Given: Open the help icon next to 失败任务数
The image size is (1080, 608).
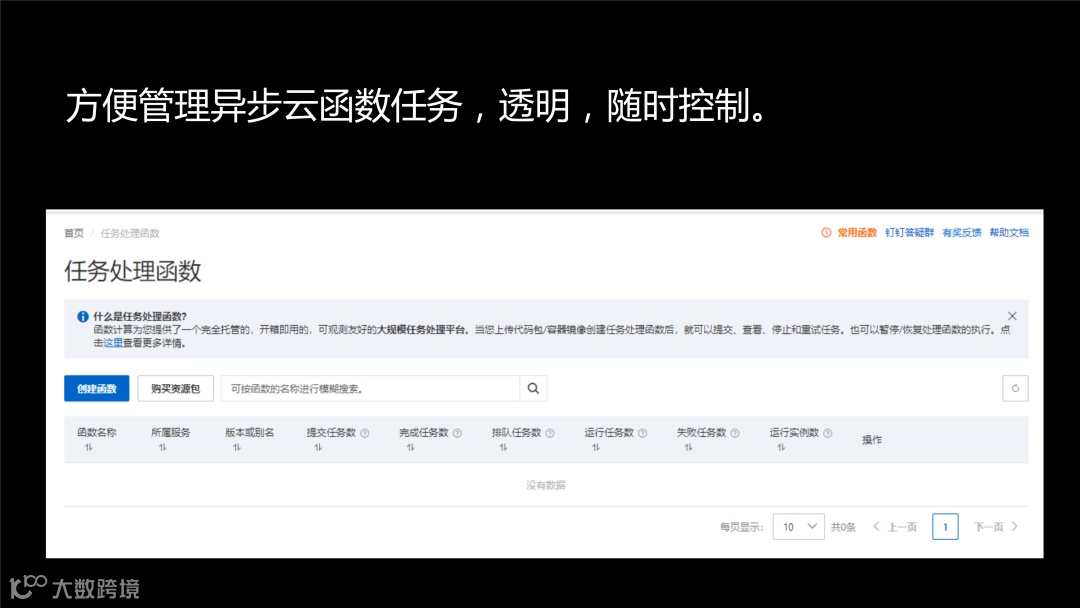Looking at the screenshot, I should coord(735,433).
